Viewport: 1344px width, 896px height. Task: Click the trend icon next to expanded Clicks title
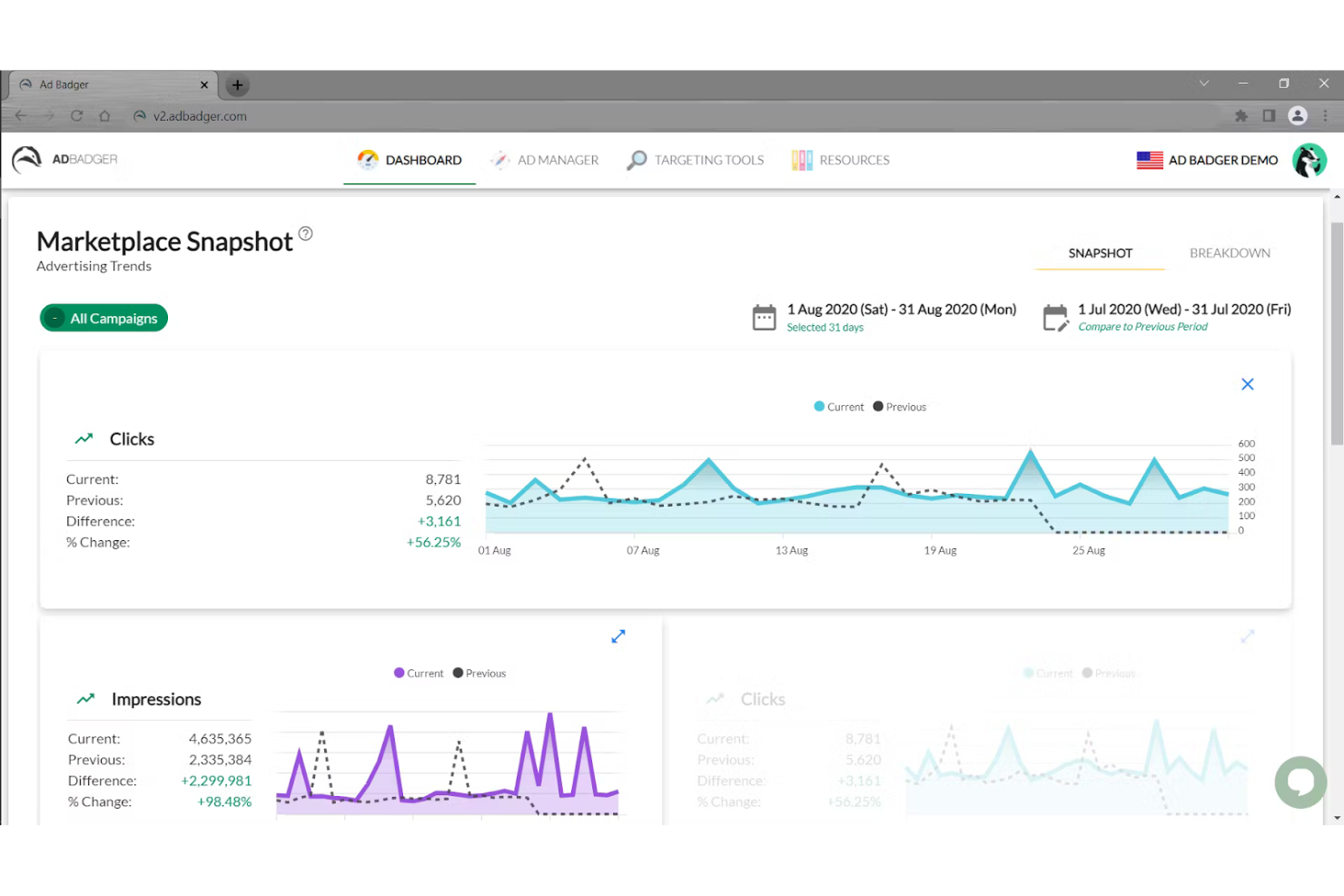(84, 438)
